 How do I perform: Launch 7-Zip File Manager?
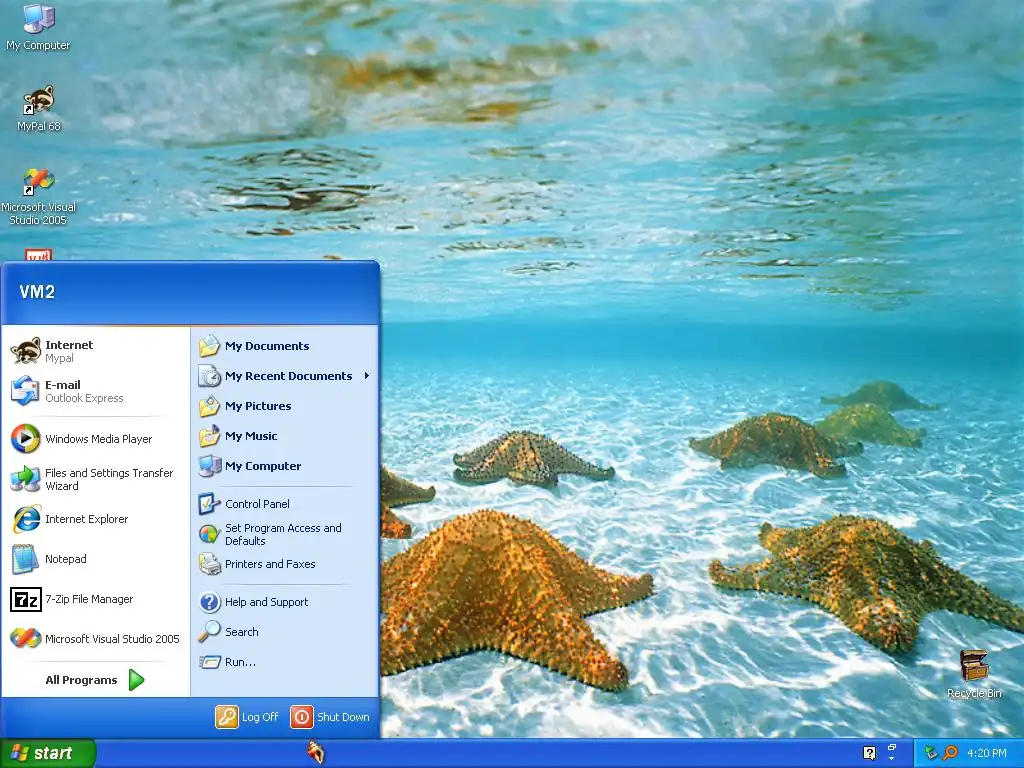pyautogui.click(x=95, y=599)
